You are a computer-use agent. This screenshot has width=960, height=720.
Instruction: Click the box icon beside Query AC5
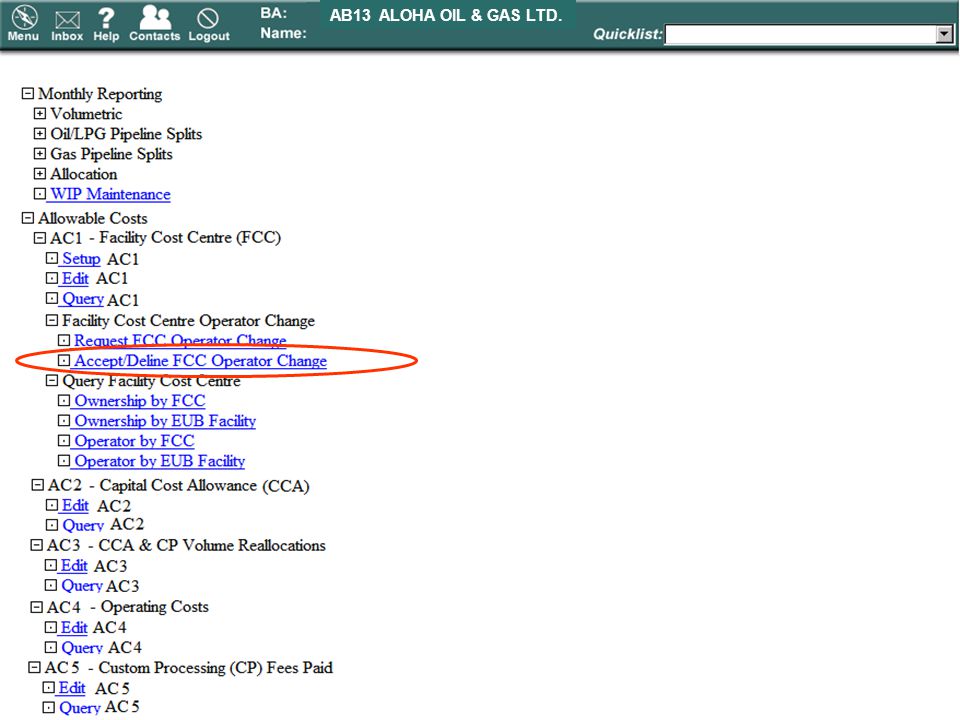click(48, 708)
